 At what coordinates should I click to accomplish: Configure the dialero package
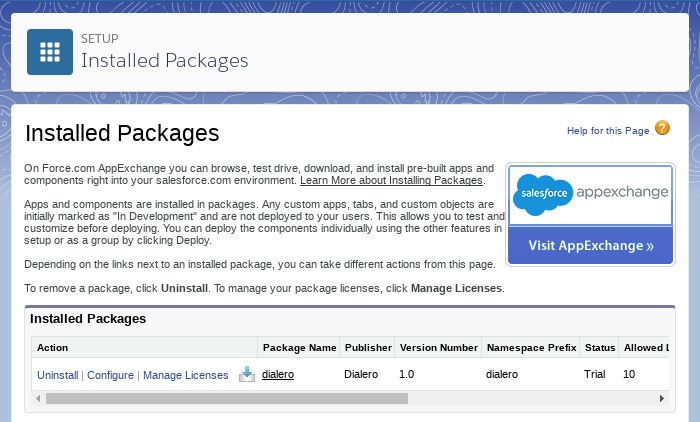click(110, 375)
